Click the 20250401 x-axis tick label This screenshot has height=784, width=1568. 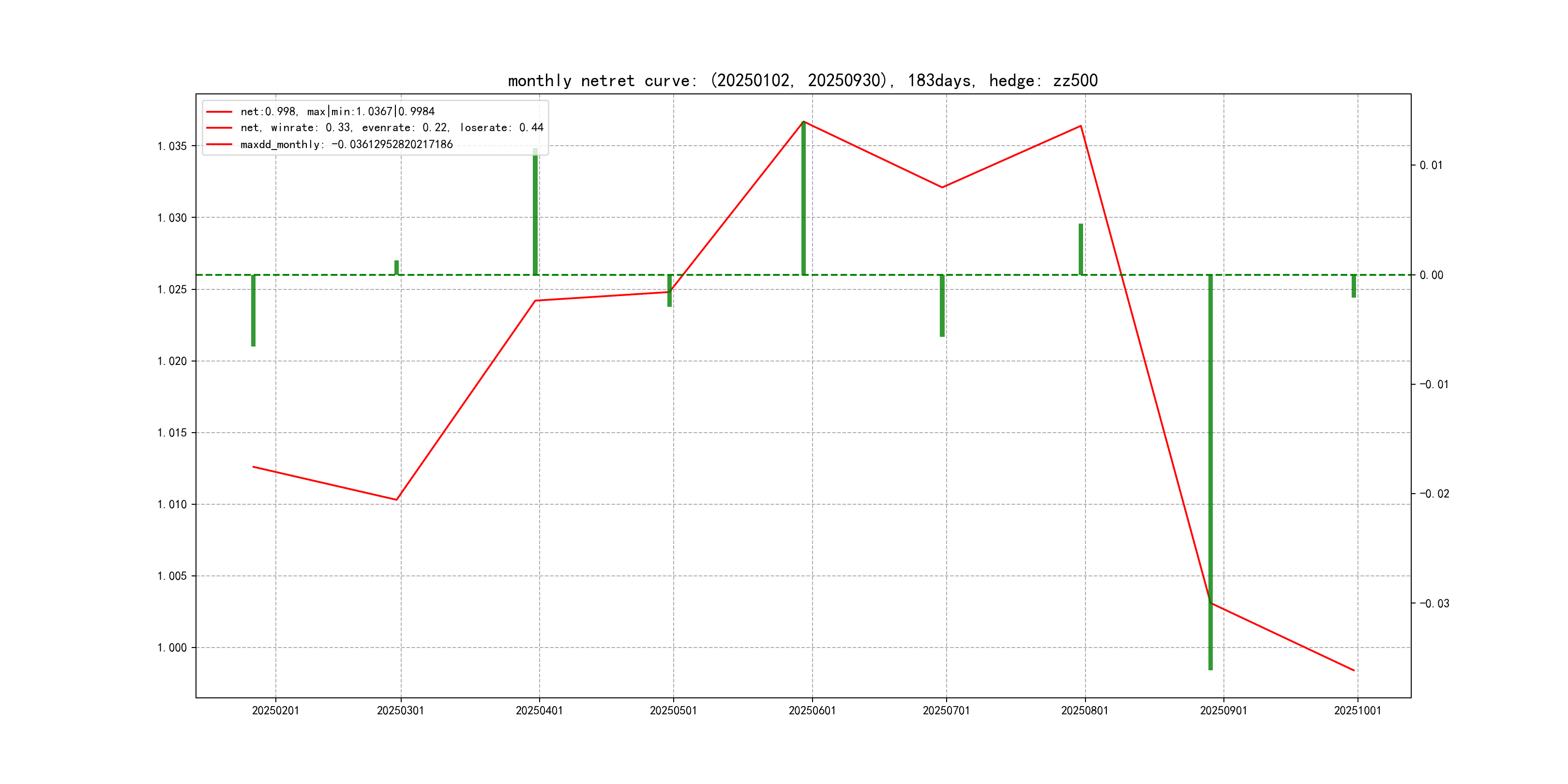pos(539,710)
